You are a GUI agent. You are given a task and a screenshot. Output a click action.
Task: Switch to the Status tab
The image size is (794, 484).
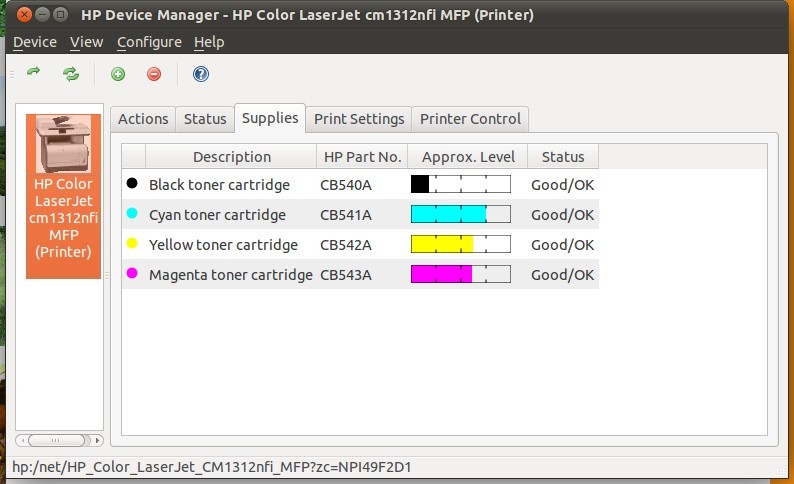click(205, 119)
